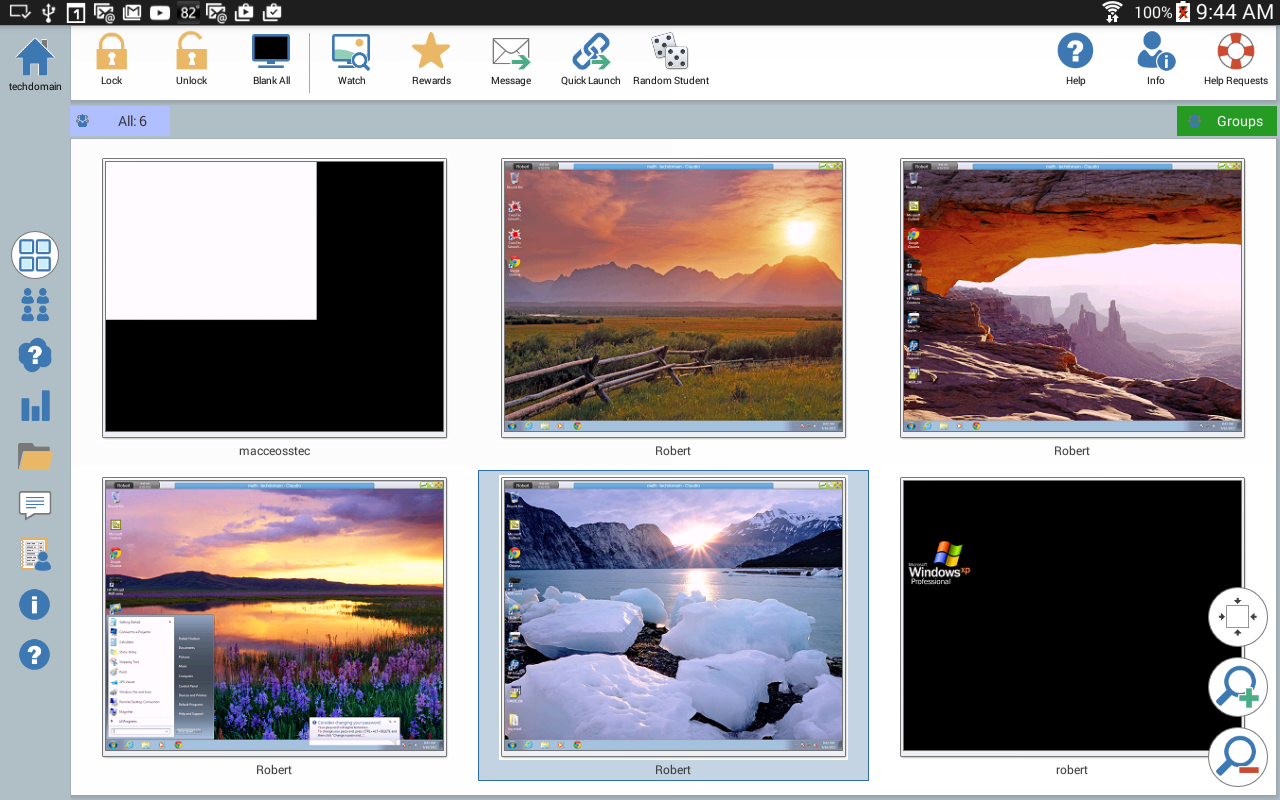This screenshot has width=1280, height=800.
Task: Click the Lock padlock icon
Action: pos(111,54)
